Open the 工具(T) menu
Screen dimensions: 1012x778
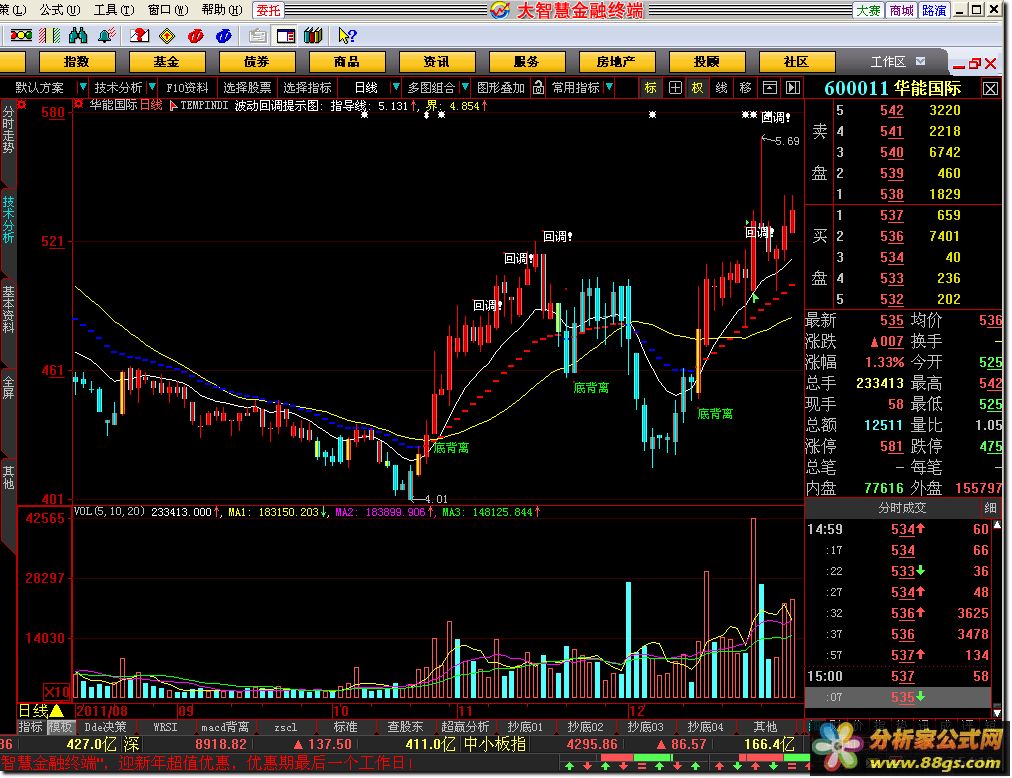(114, 10)
